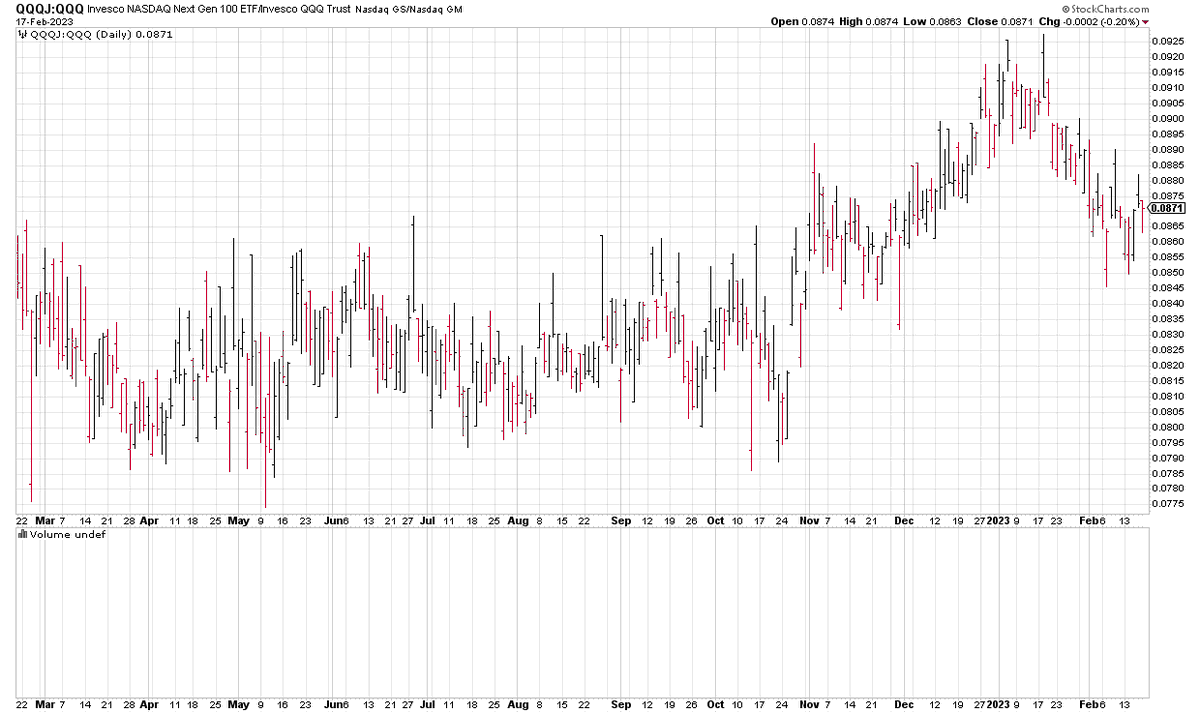Click the Jun label under the Volume panel
Image resolution: width=1200 pixels, height=713 pixels.
[x=335, y=704]
